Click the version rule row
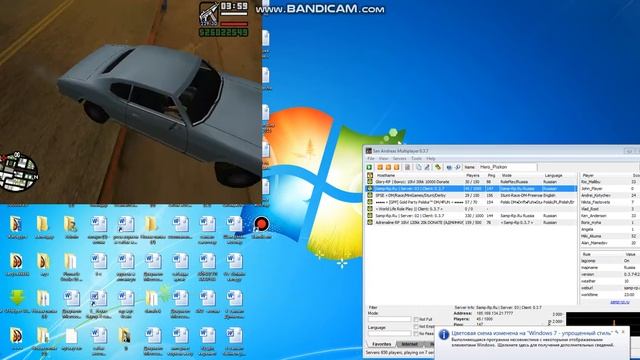Image resolution: width=640 pixels, height=360 pixels. [610, 274]
